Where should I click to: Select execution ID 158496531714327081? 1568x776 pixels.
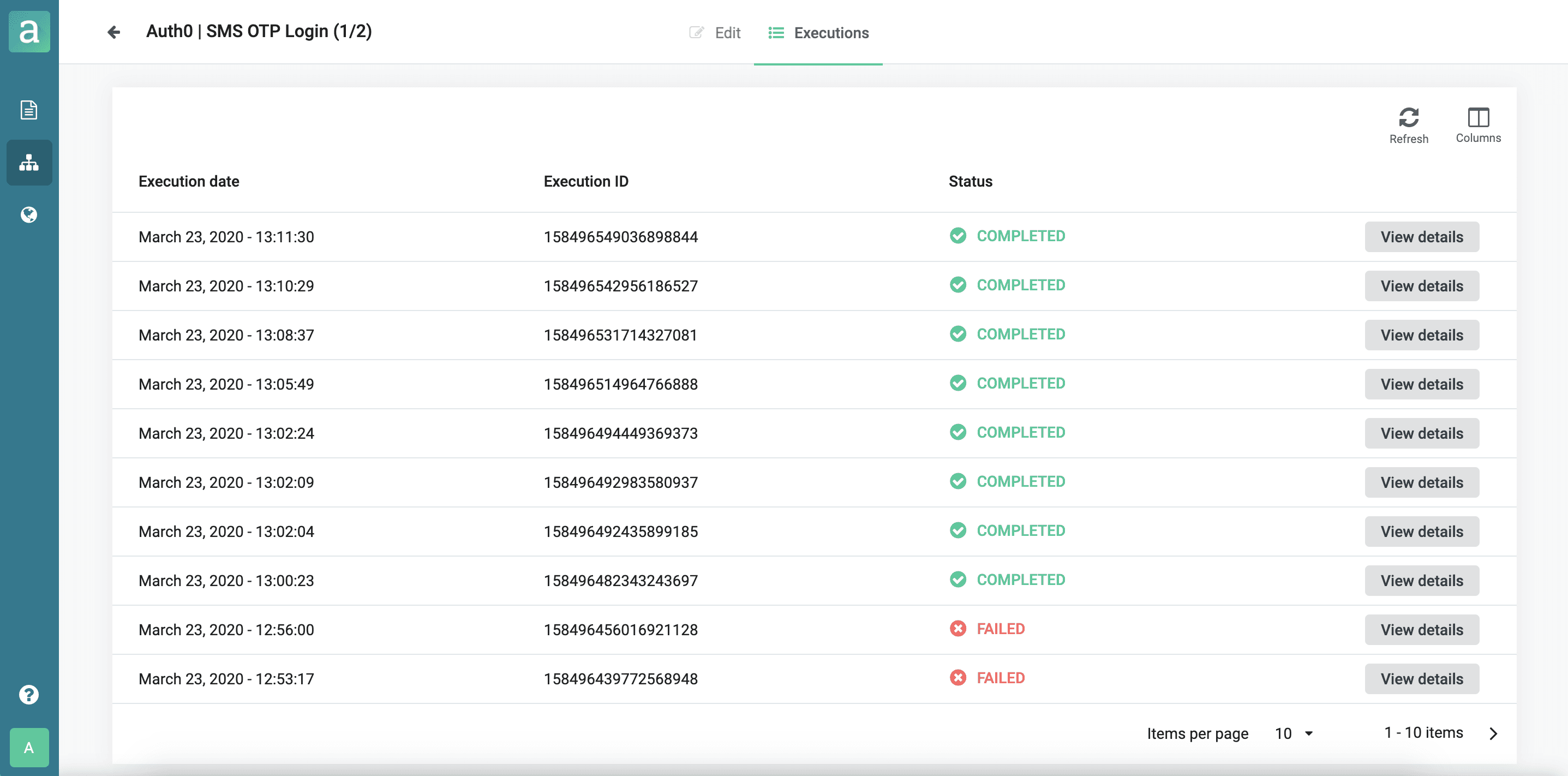point(620,336)
